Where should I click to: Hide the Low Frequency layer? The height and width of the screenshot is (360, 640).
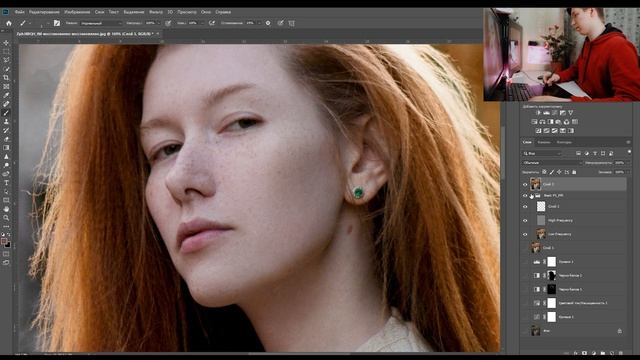(525, 234)
